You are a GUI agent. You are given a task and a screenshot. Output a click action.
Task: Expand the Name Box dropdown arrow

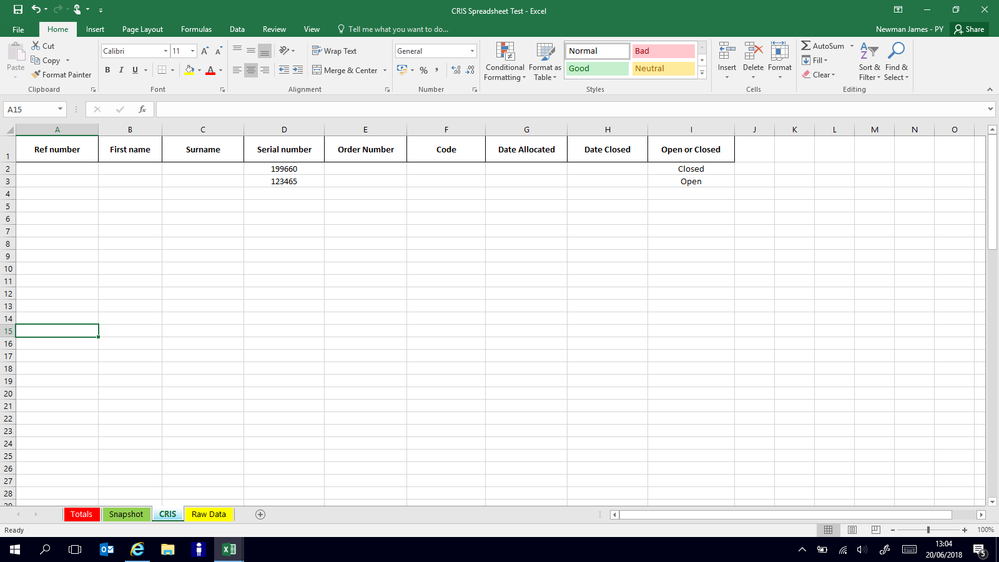tap(60, 110)
